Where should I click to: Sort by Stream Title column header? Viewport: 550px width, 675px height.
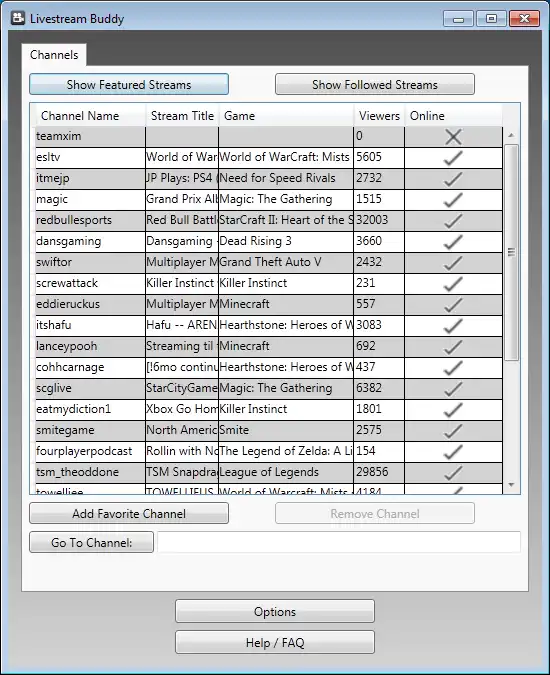pyautogui.click(x=182, y=115)
